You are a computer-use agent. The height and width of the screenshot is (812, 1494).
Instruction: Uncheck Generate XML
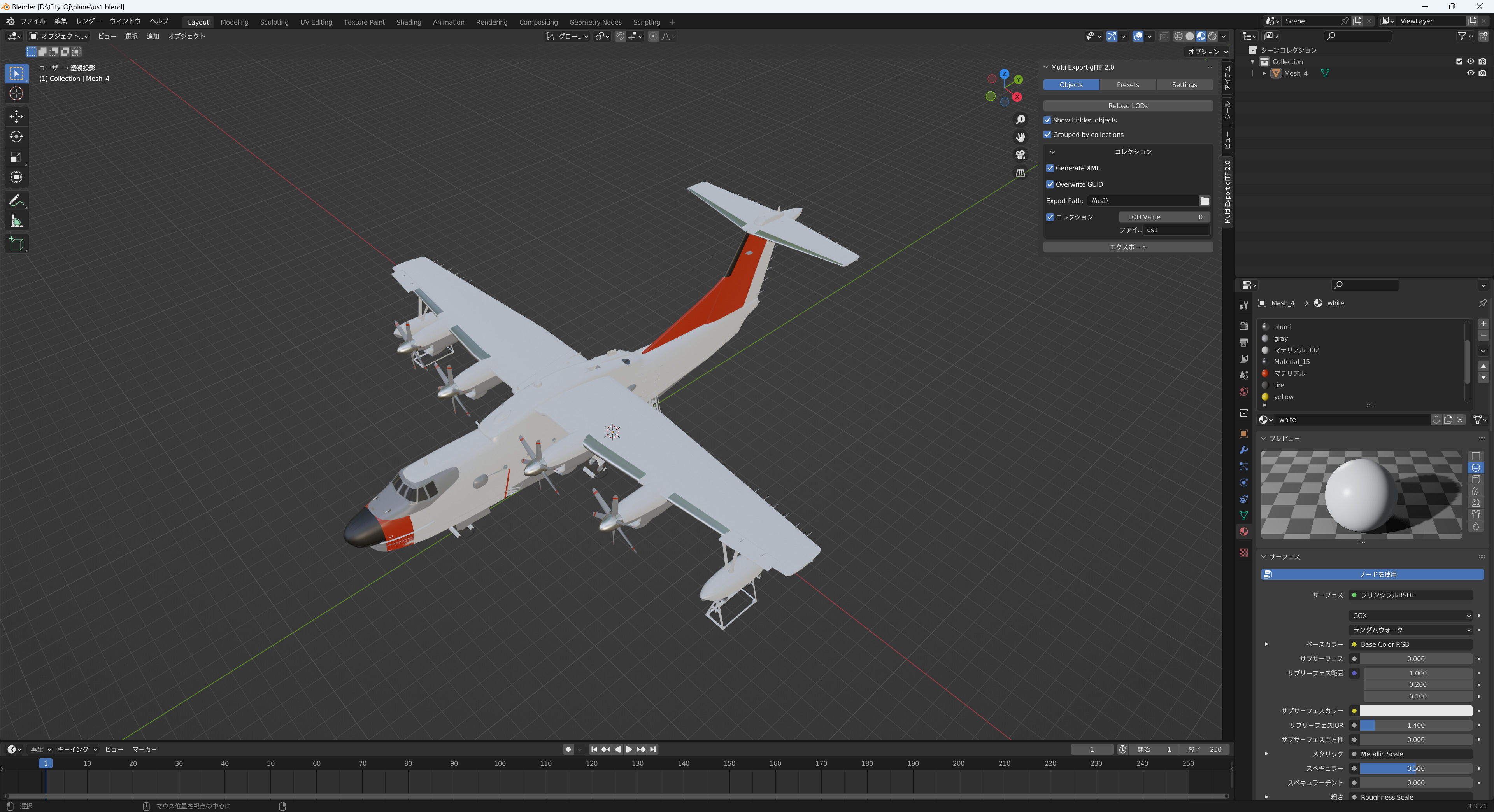(x=1050, y=168)
